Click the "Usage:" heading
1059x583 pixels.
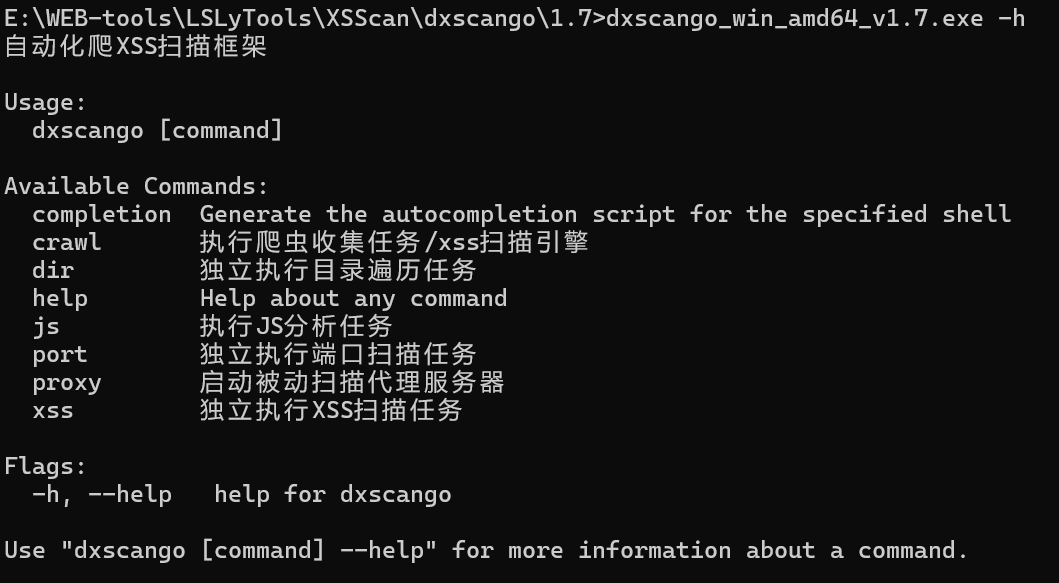pos(46,102)
